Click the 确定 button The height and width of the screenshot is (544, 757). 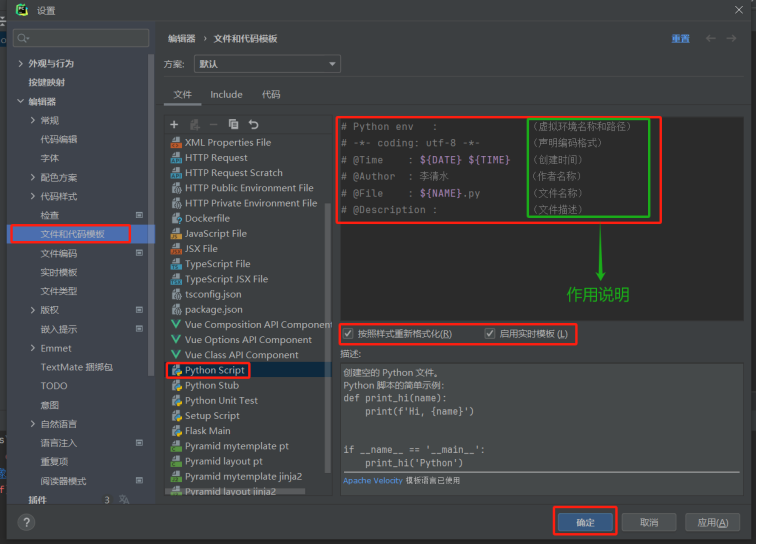click(x=585, y=522)
